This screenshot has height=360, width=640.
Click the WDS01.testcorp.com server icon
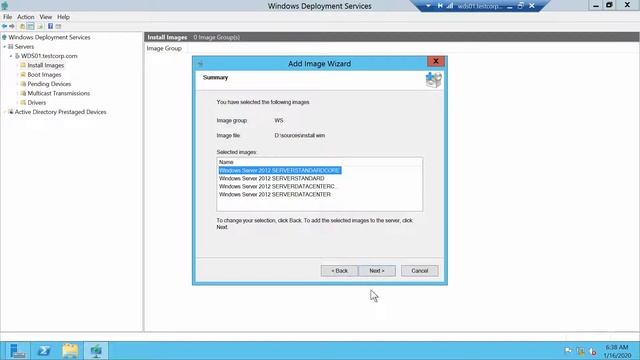17,56
